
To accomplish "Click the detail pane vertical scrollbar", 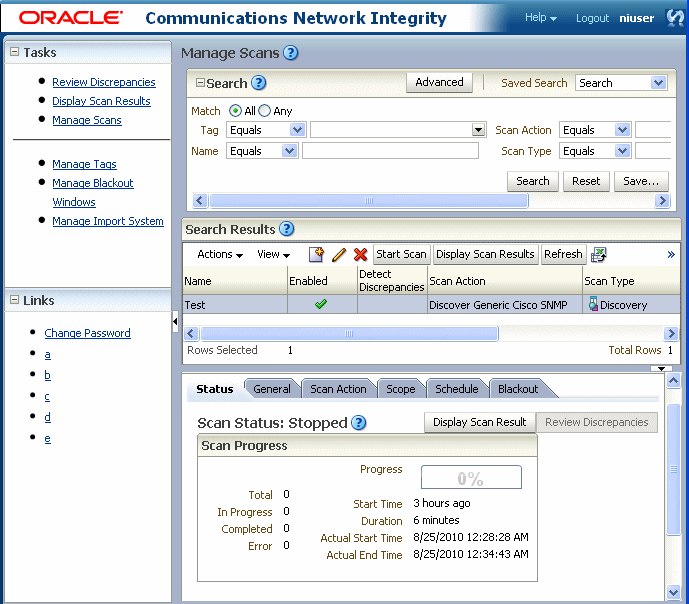I will point(673,469).
